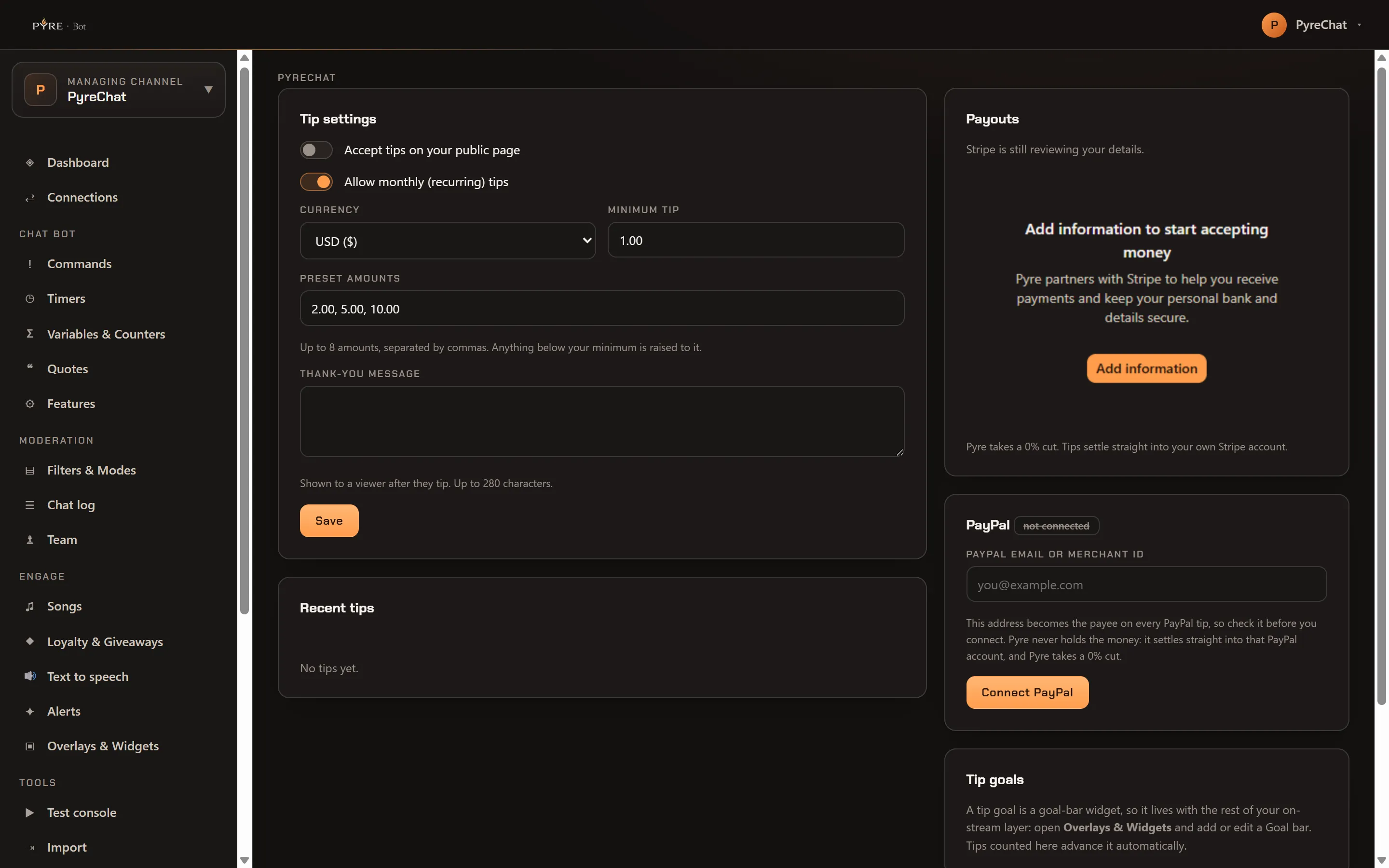Click the Features gear icon
1389x868 pixels.
click(x=30, y=404)
